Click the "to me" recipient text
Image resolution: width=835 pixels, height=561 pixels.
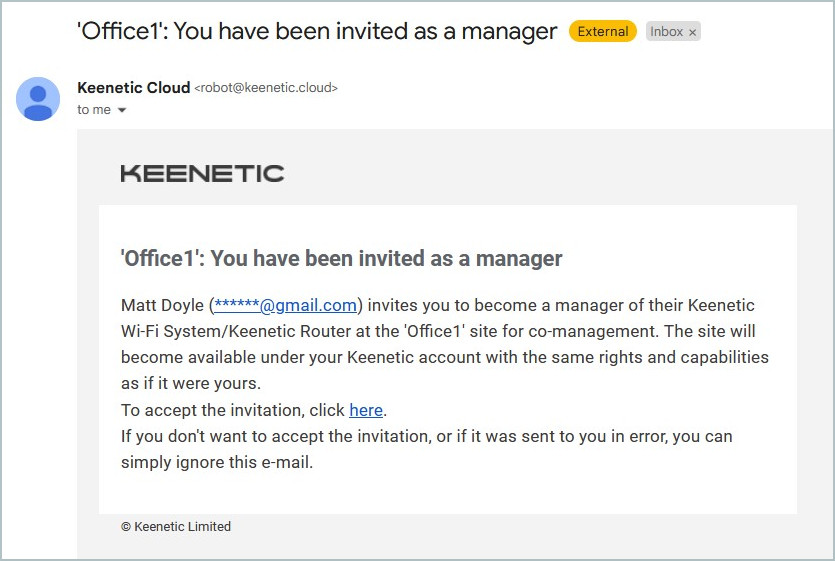coord(94,110)
